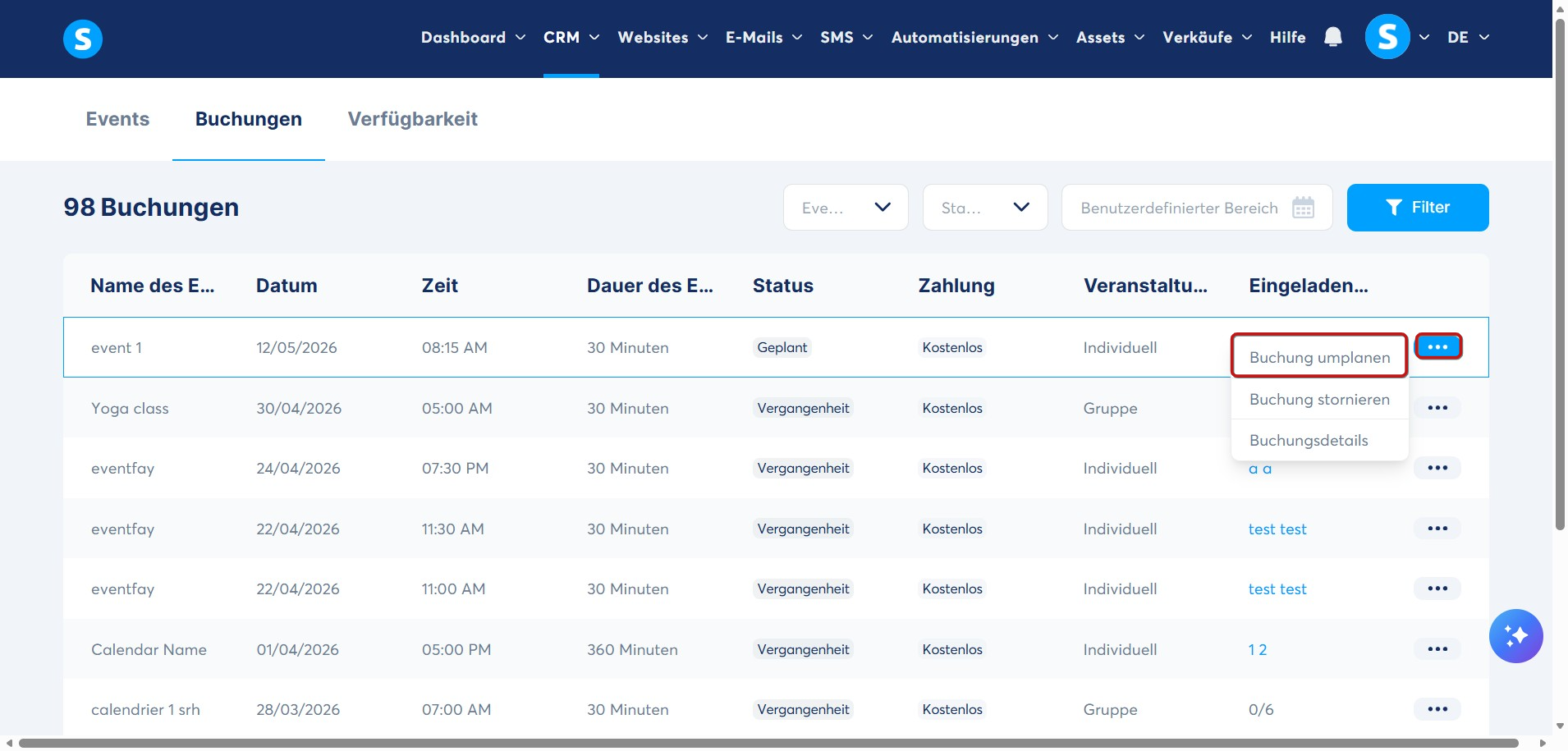Open the test test invitee link at 11:00 AM
Viewport: 1568px width, 751px height.
pyautogui.click(x=1277, y=589)
